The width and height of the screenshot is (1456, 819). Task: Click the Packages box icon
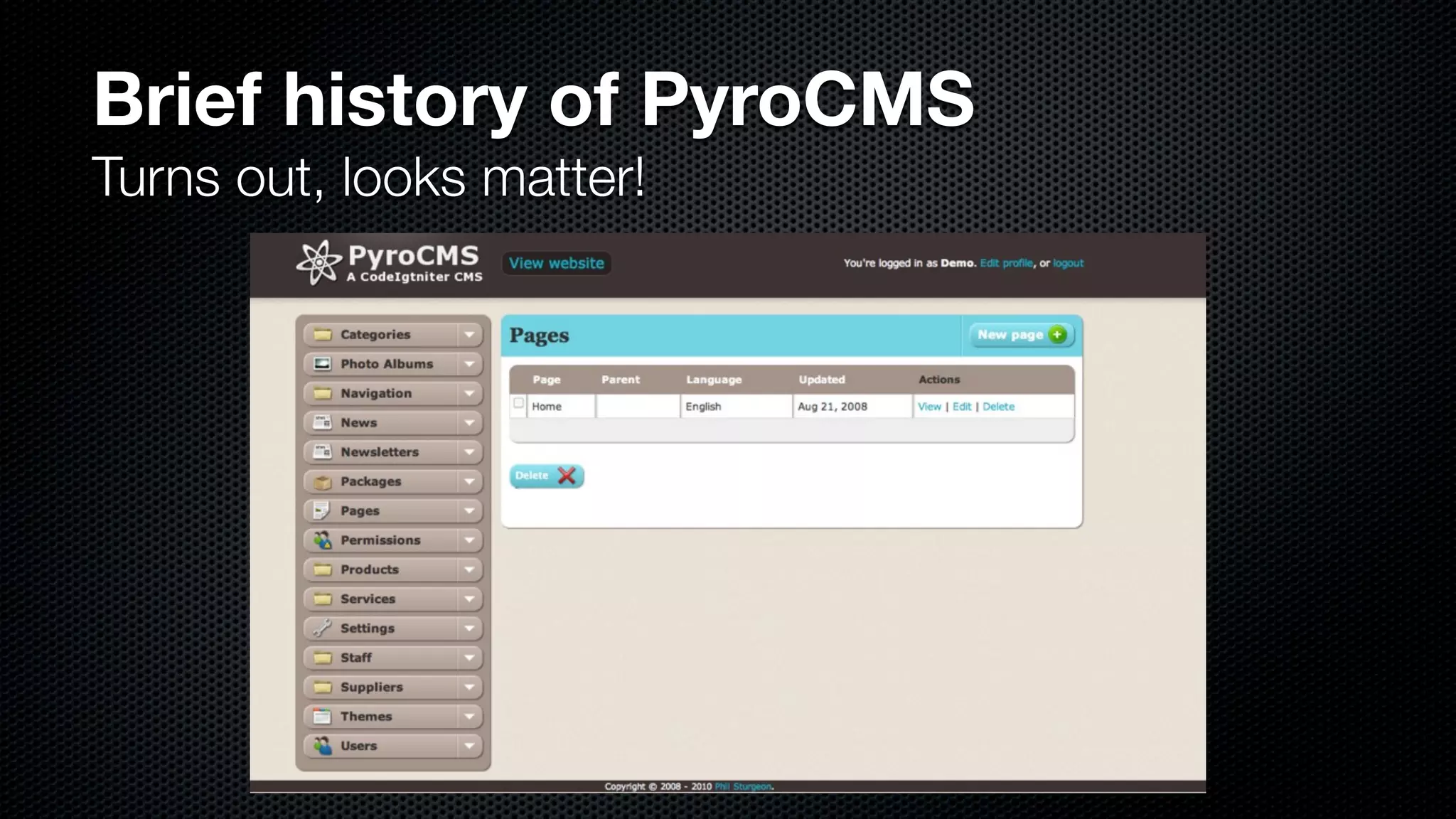[x=323, y=481]
